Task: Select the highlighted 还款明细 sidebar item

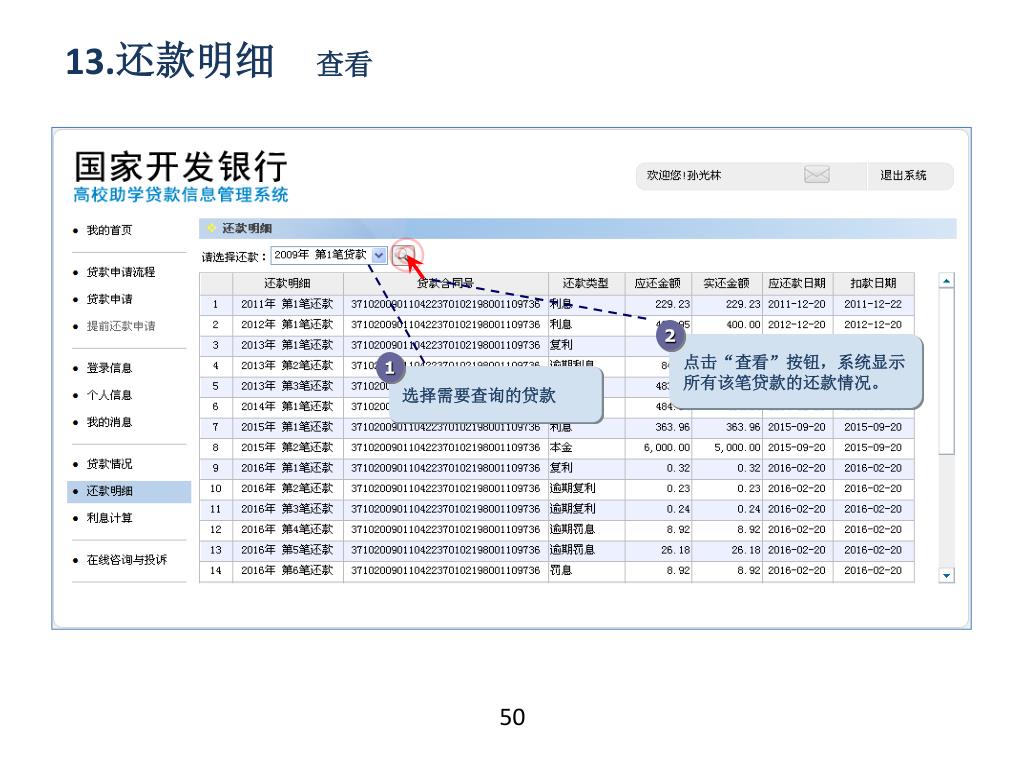Action: point(129,491)
